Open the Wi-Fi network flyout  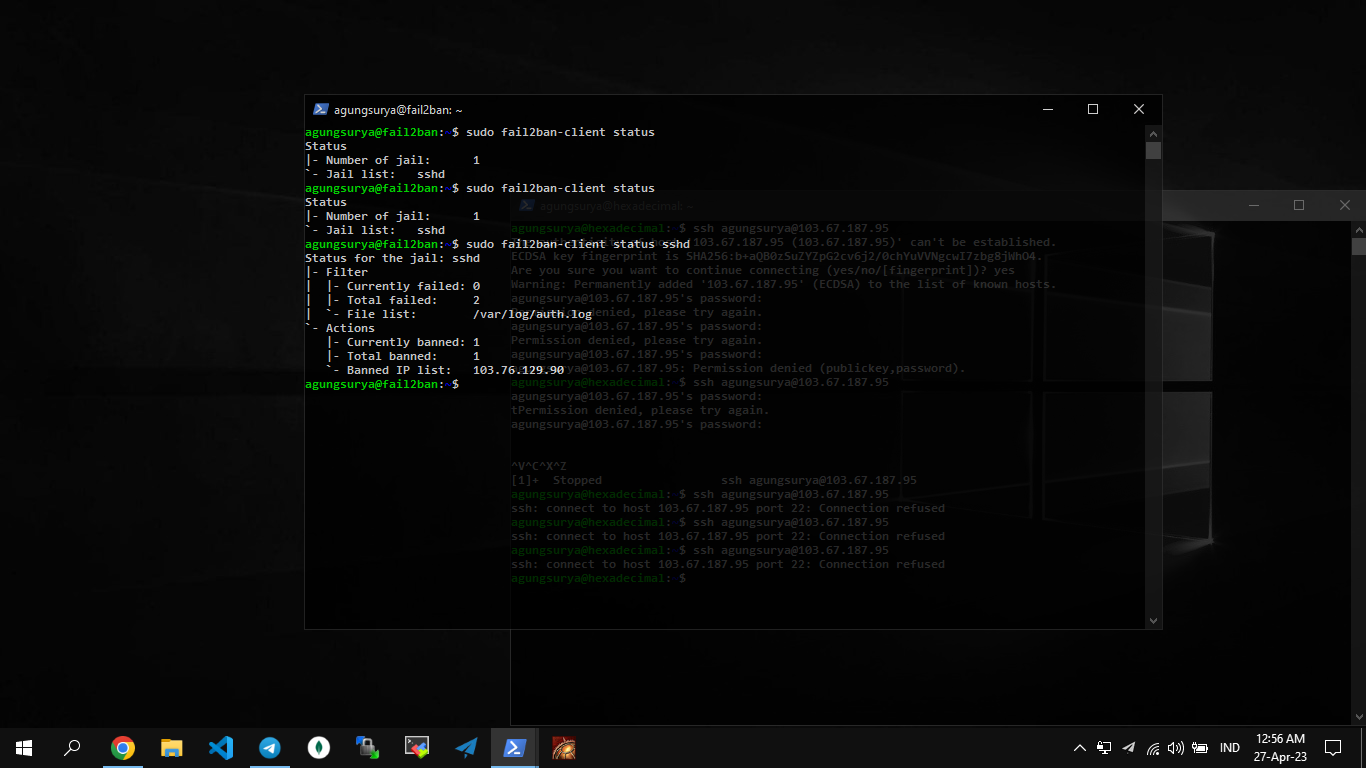[1153, 748]
